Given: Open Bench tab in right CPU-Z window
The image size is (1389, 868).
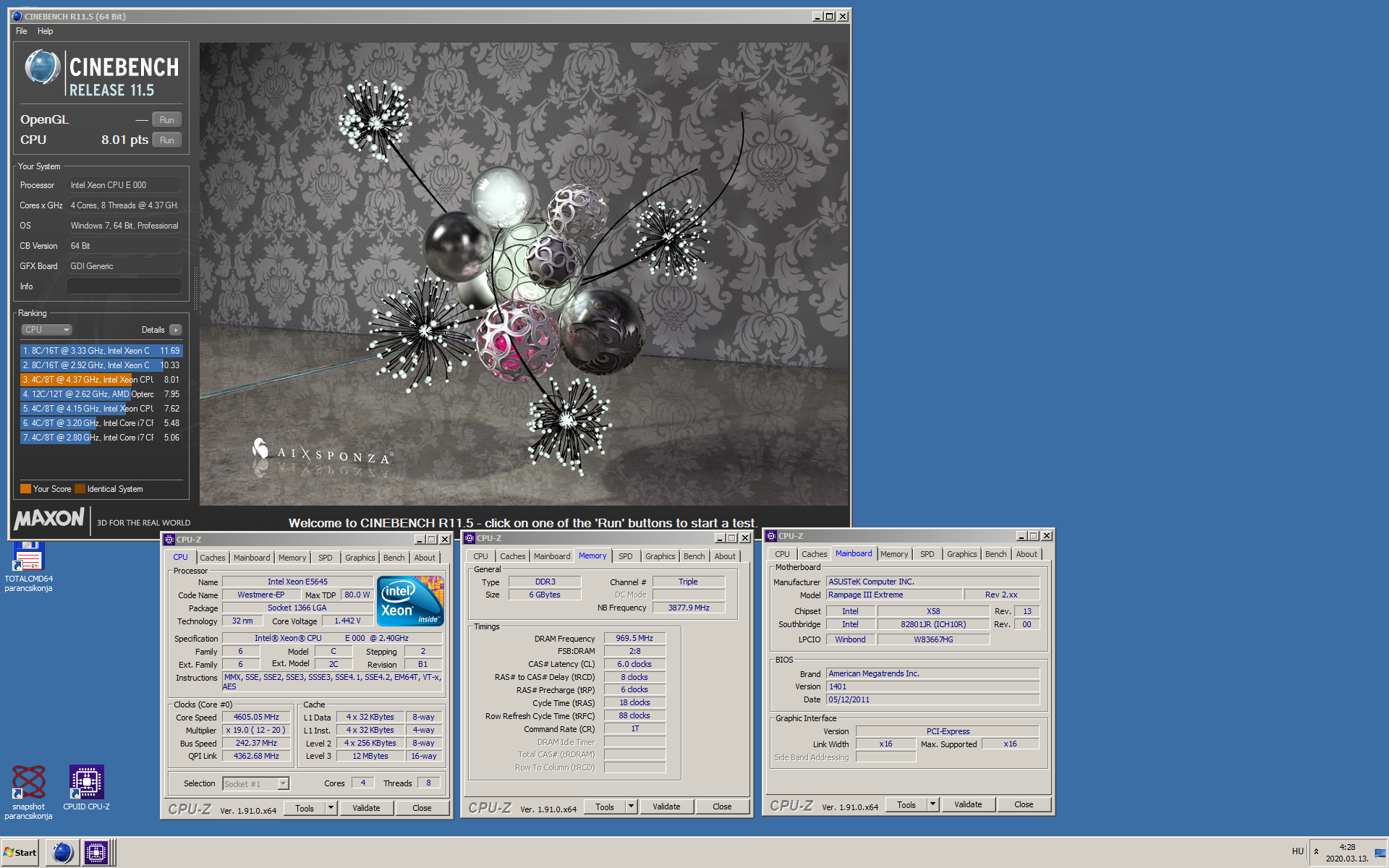Looking at the screenshot, I should click(996, 554).
